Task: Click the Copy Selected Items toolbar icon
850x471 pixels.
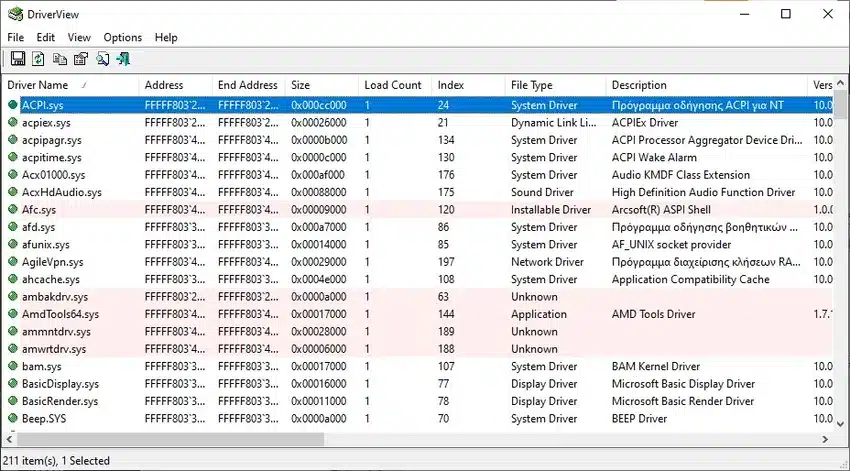Action: coord(60,59)
